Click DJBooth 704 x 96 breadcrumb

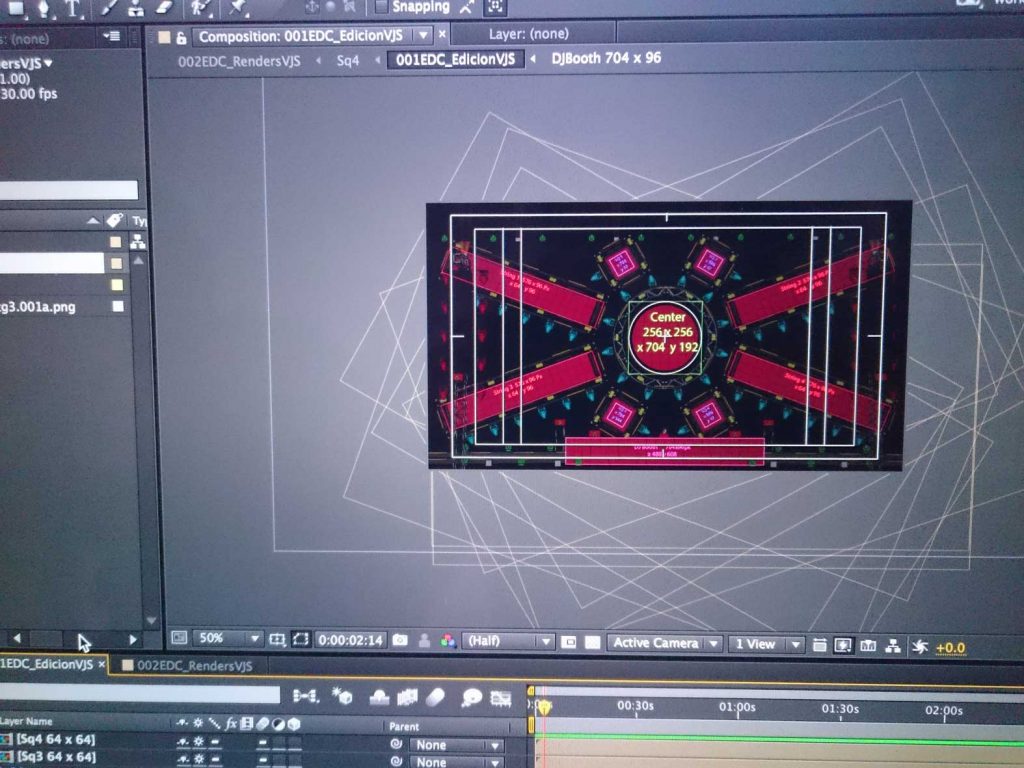605,58
